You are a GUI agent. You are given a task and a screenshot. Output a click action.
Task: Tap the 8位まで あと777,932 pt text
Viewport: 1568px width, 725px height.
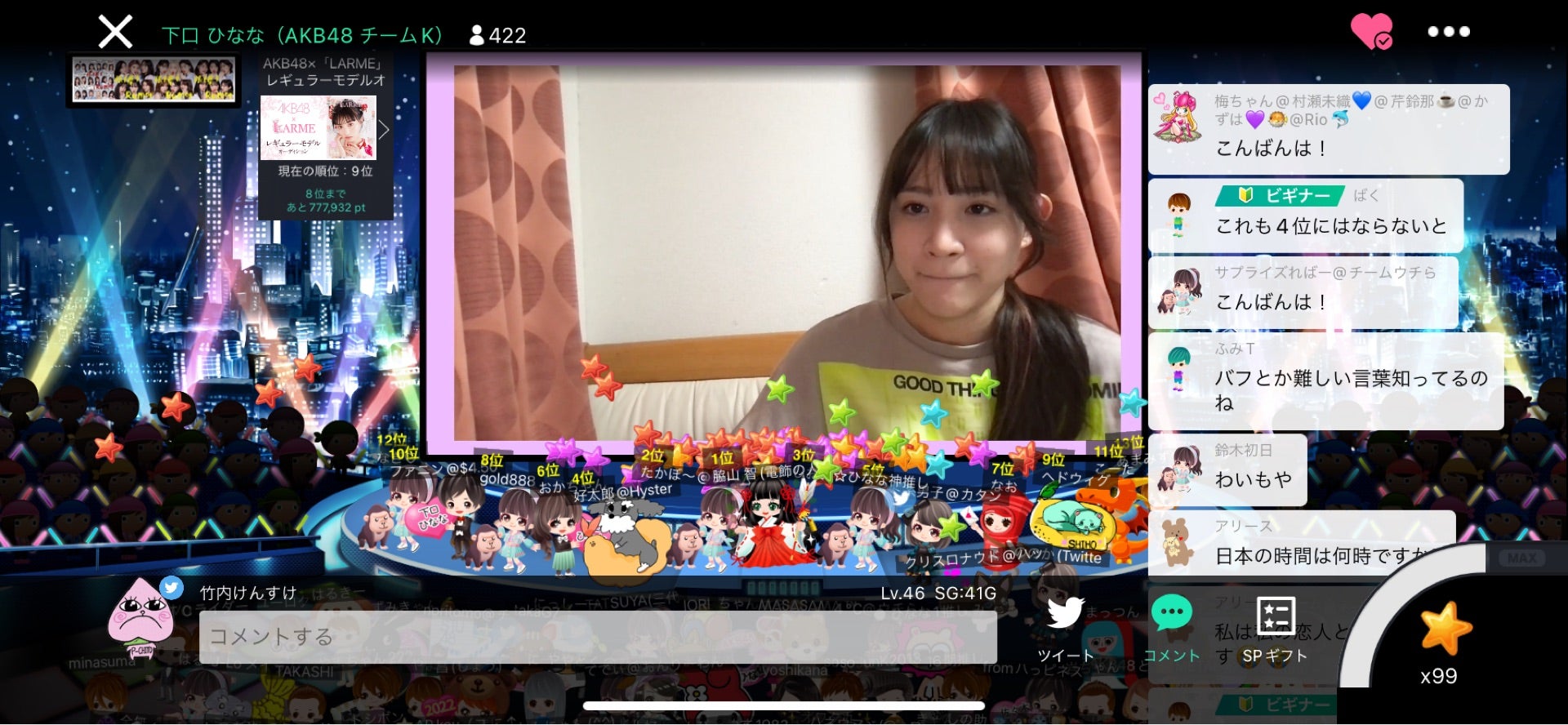[325, 201]
